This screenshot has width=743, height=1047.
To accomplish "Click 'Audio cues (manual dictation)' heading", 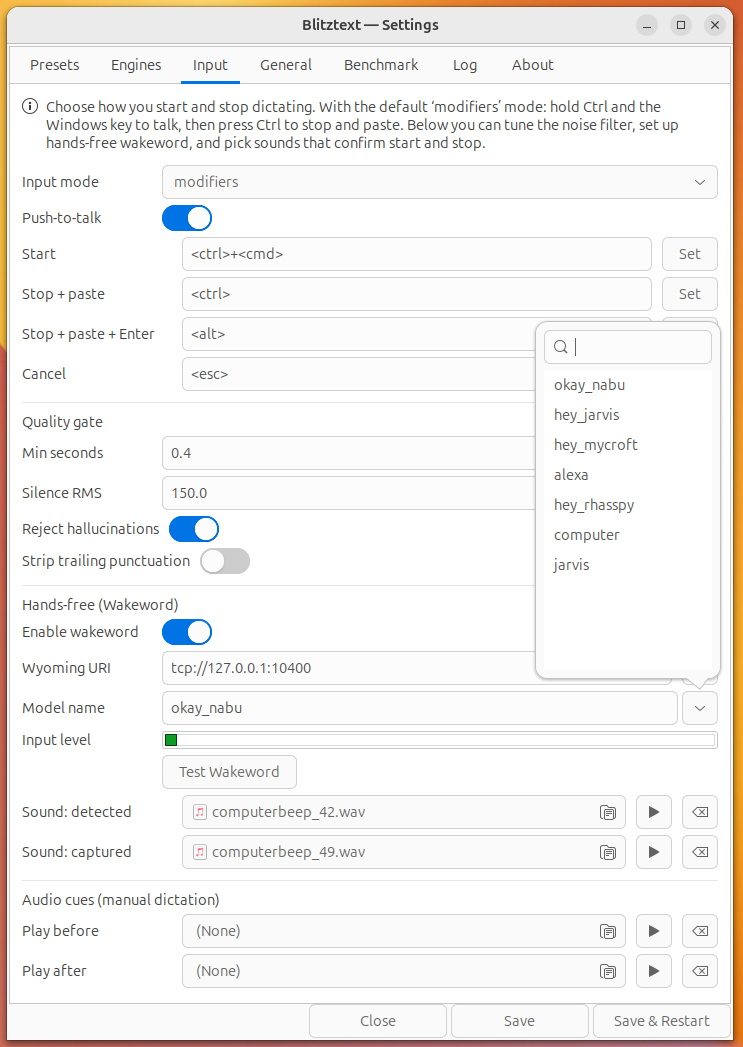I will point(121,900).
